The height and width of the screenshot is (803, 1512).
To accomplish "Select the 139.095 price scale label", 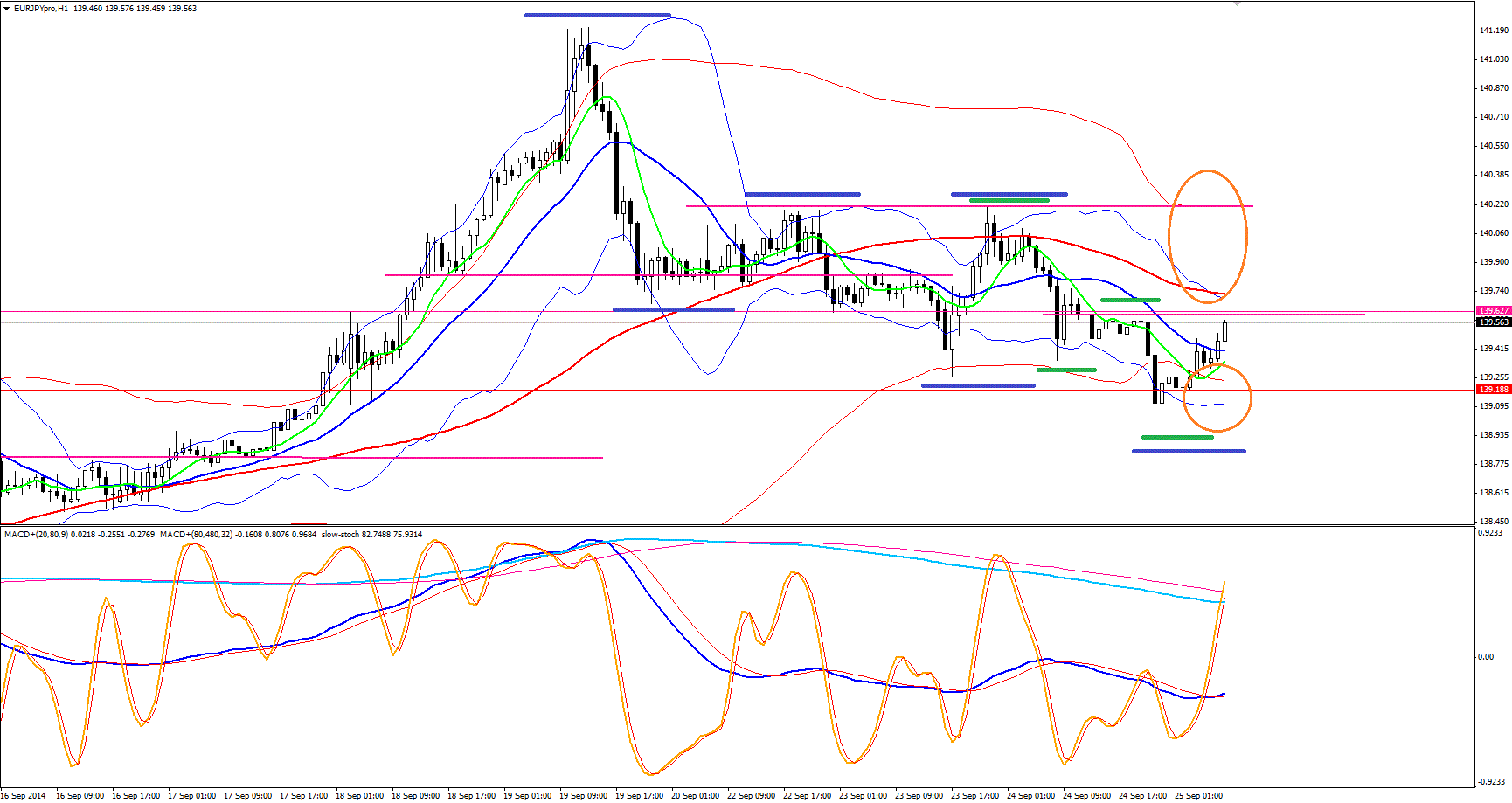I will pos(1494,406).
